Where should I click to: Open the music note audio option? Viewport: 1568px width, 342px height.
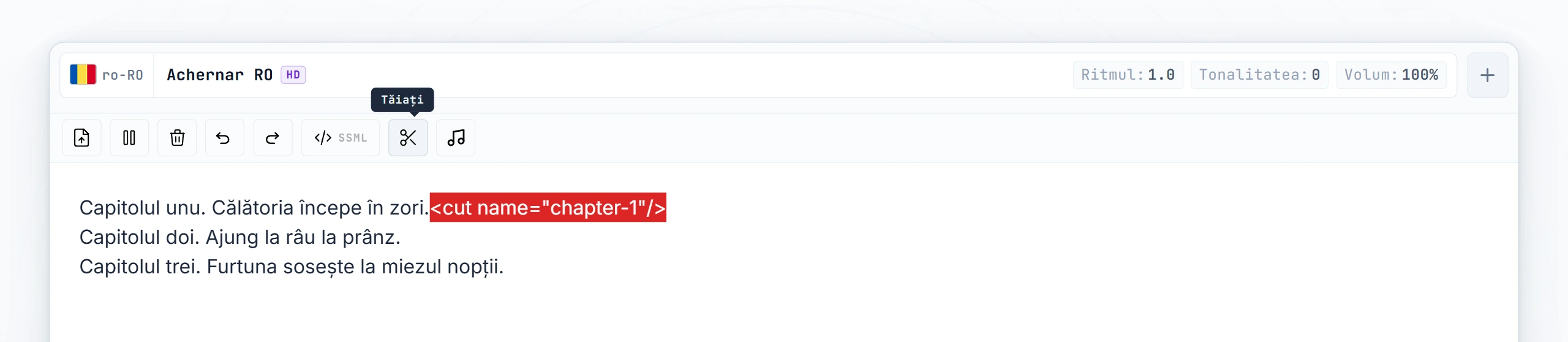[456, 138]
